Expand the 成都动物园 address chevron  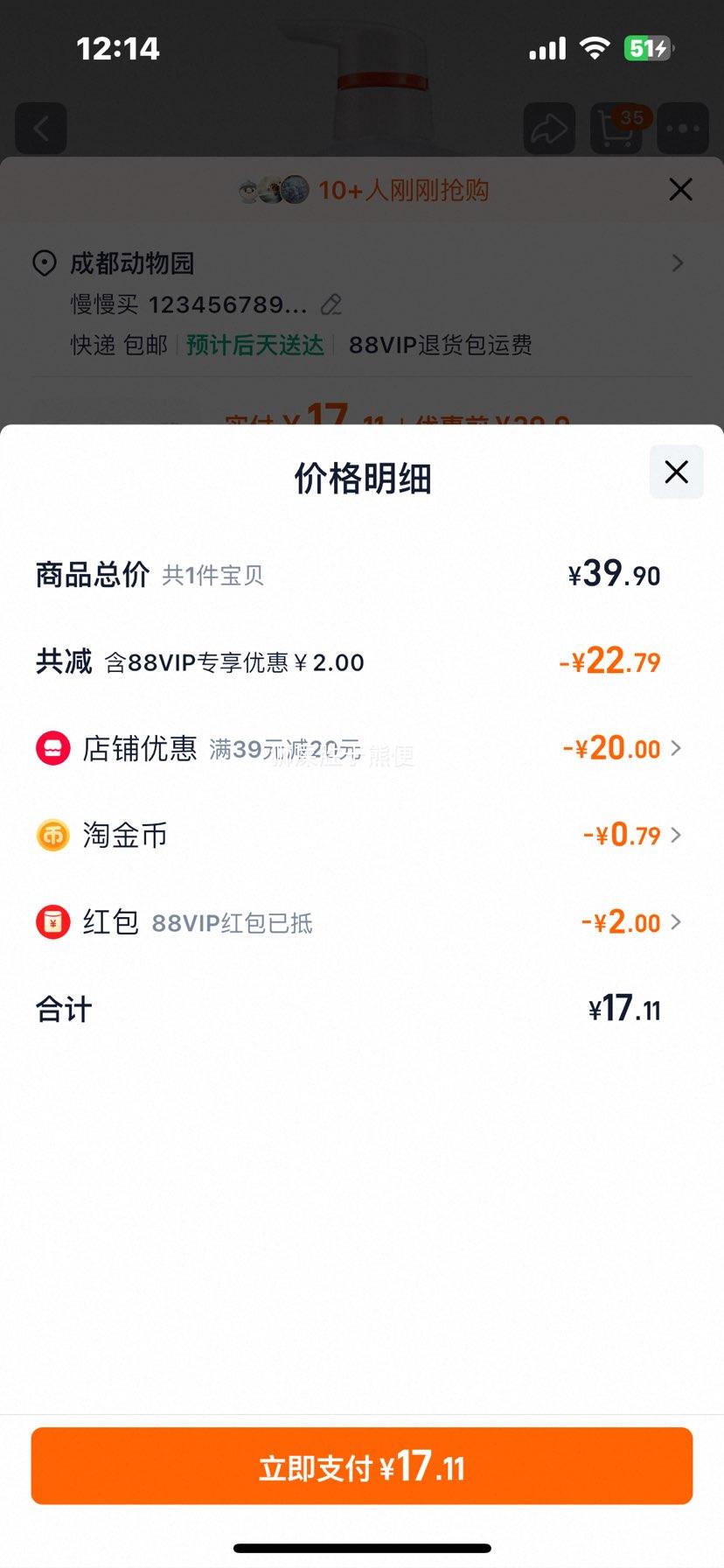click(678, 262)
